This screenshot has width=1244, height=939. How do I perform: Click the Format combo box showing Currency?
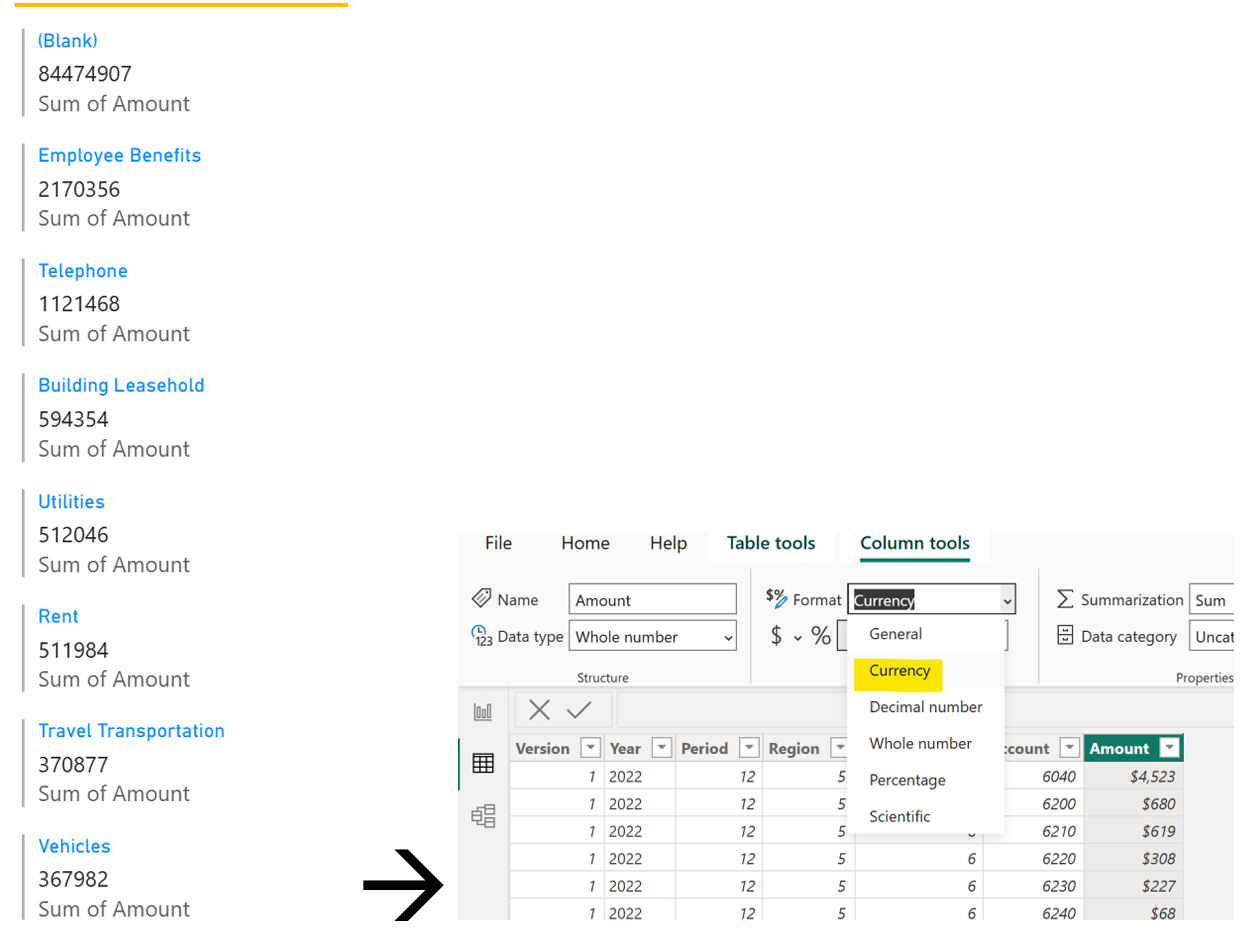pyautogui.click(x=932, y=599)
